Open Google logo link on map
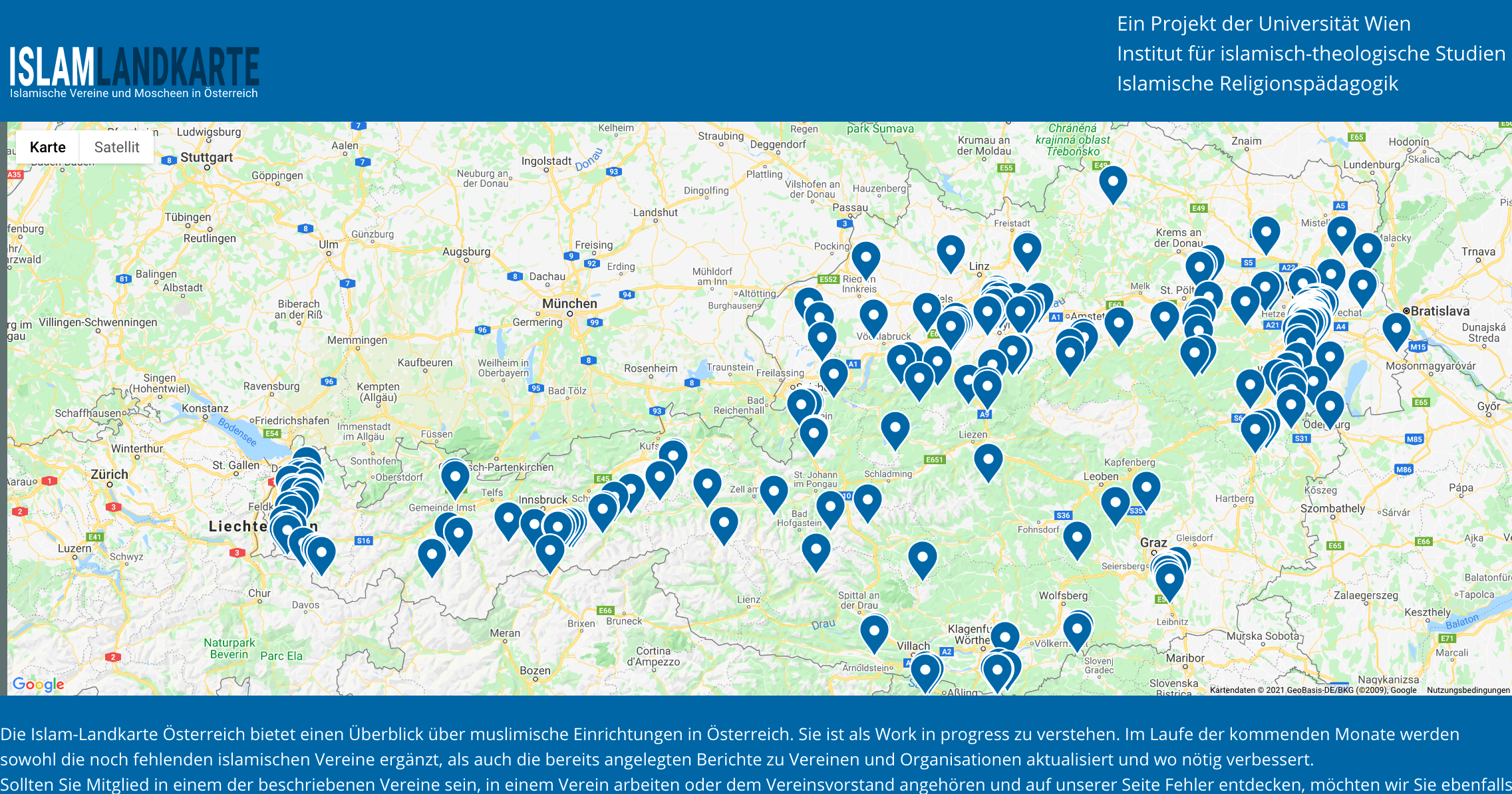 [x=39, y=684]
